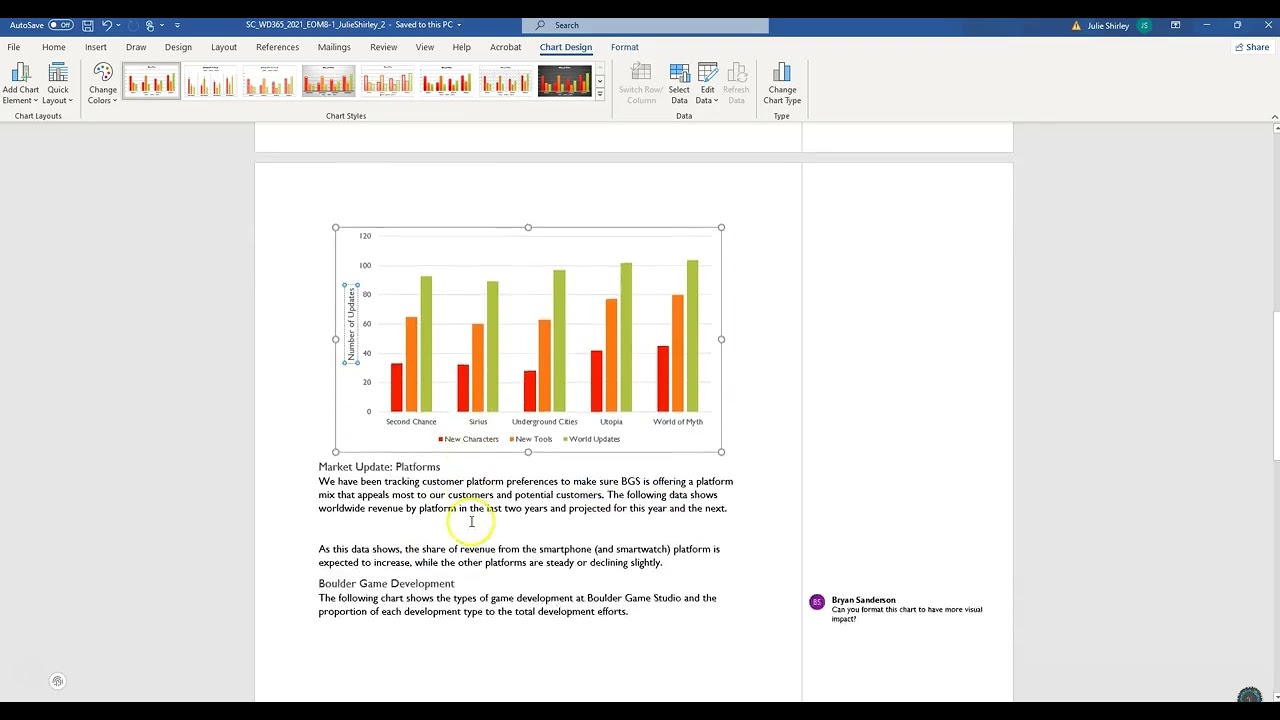The width and height of the screenshot is (1280, 720).
Task: Click the Utopia category axis label
Action: tap(611, 422)
